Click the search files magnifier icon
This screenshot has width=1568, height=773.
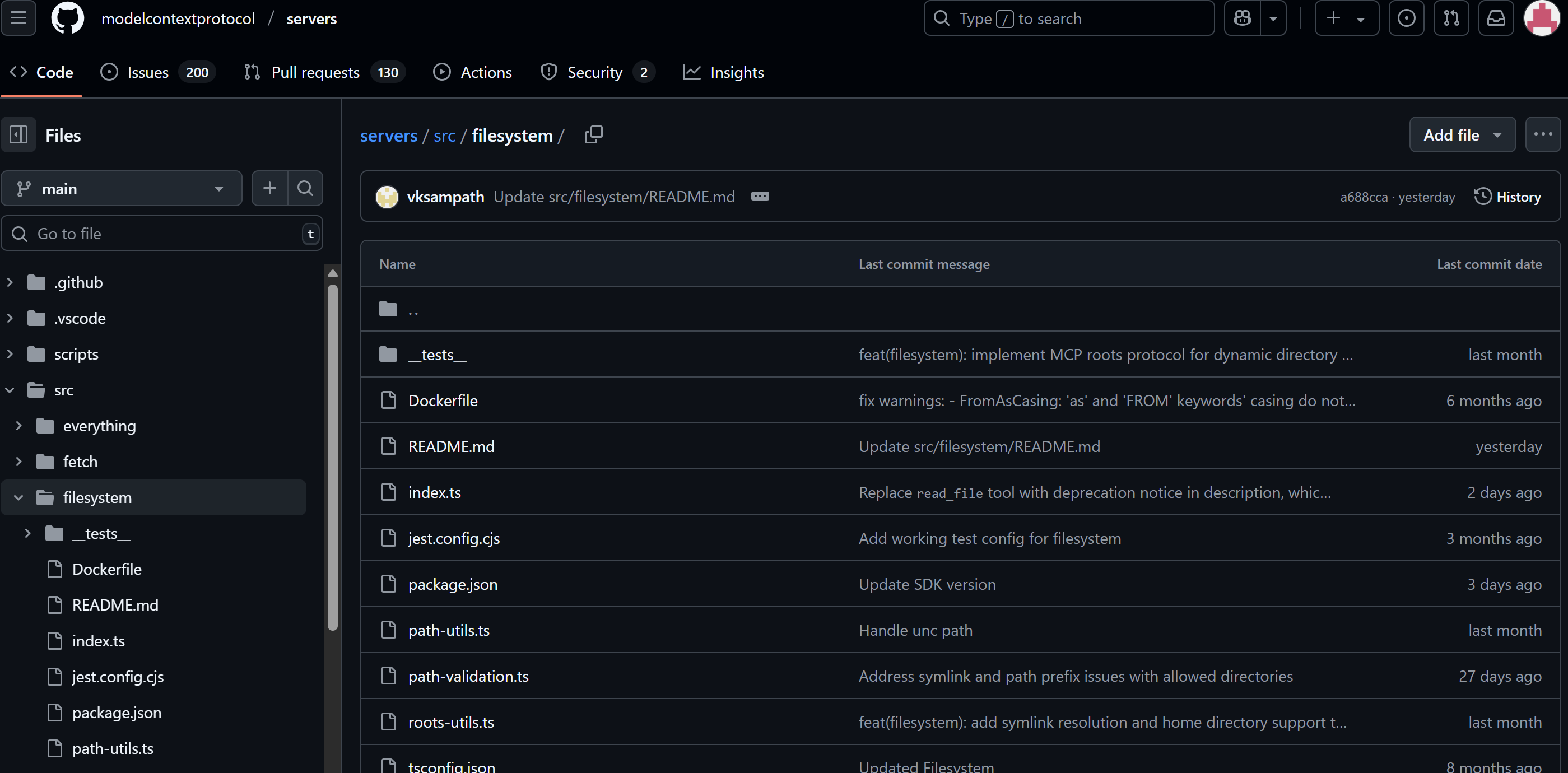(x=305, y=188)
